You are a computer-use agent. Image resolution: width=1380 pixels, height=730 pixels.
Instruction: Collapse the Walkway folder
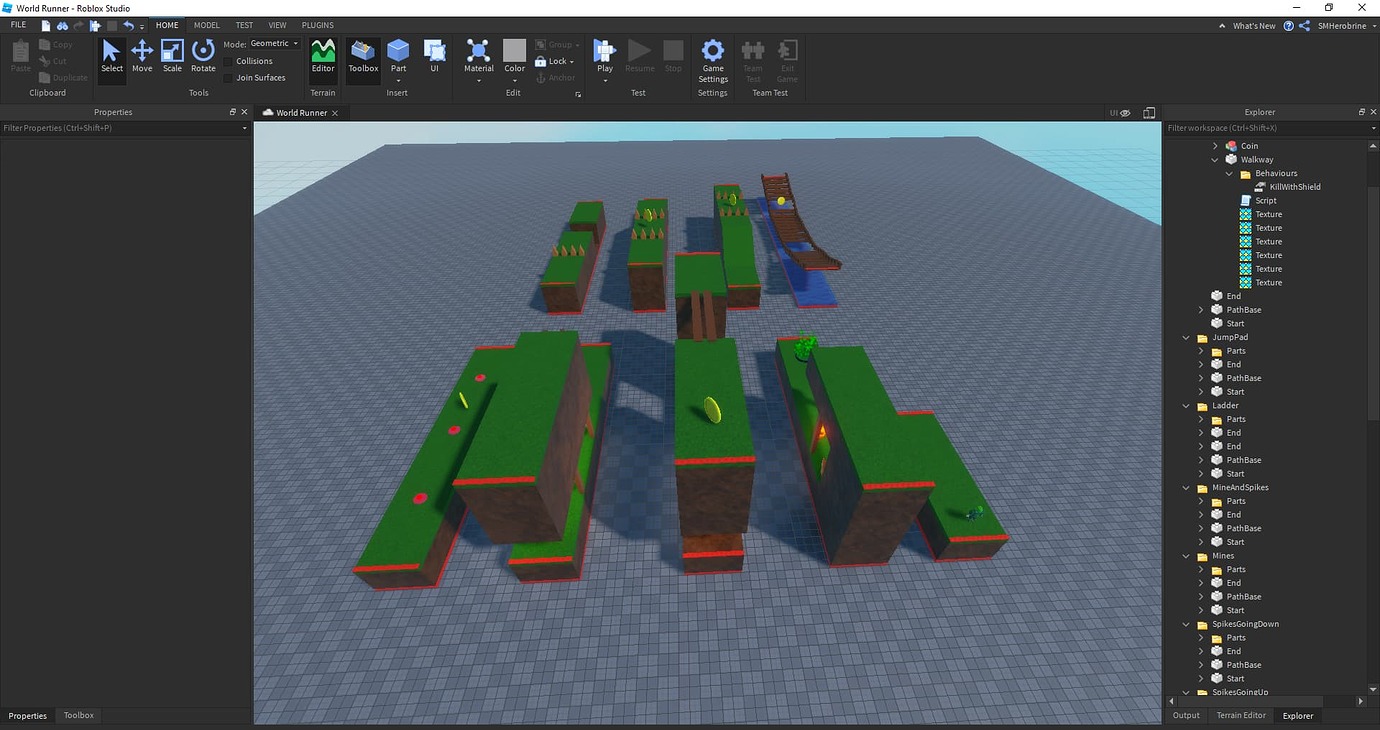[1216, 159]
